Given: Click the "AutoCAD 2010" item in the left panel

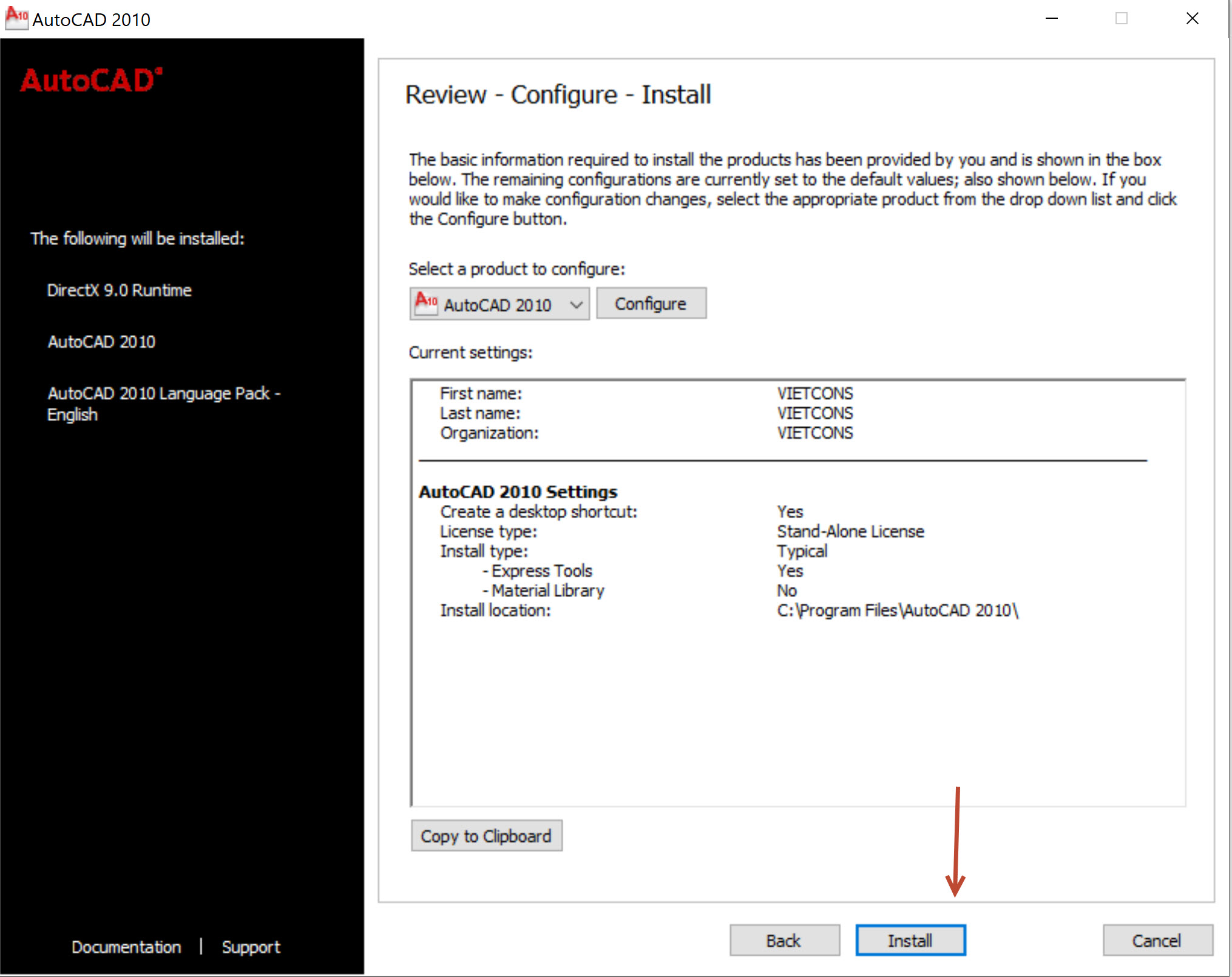Looking at the screenshot, I should click(x=101, y=342).
